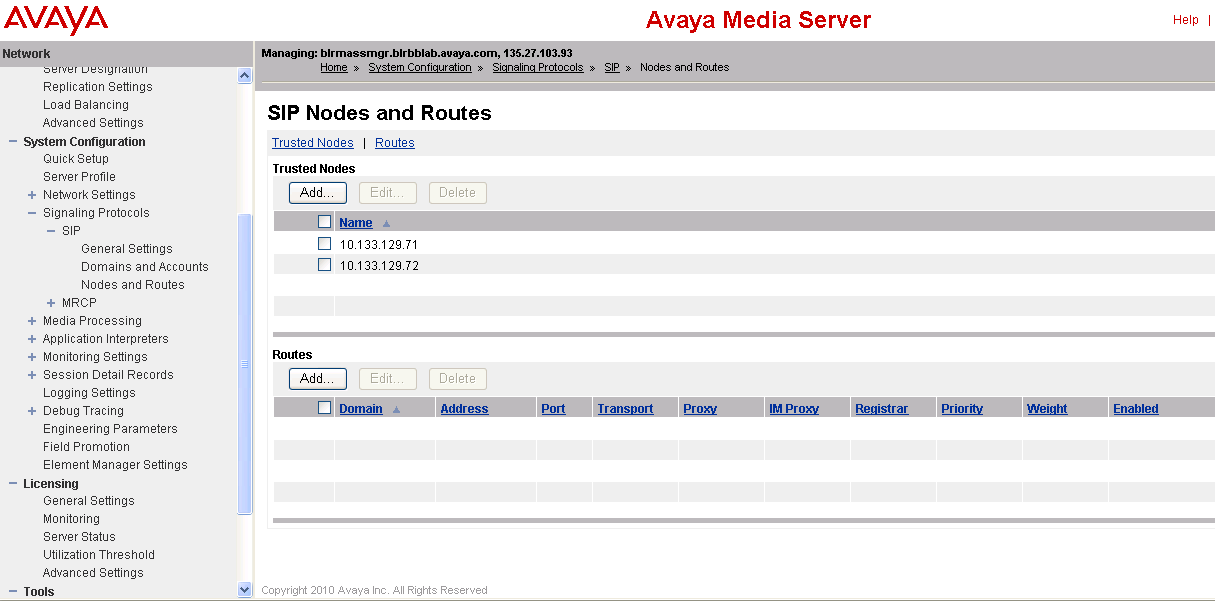This screenshot has height=601, width=1215.
Task: Open Signaling Protocols breadcrumb link
Action: (538, 68)
